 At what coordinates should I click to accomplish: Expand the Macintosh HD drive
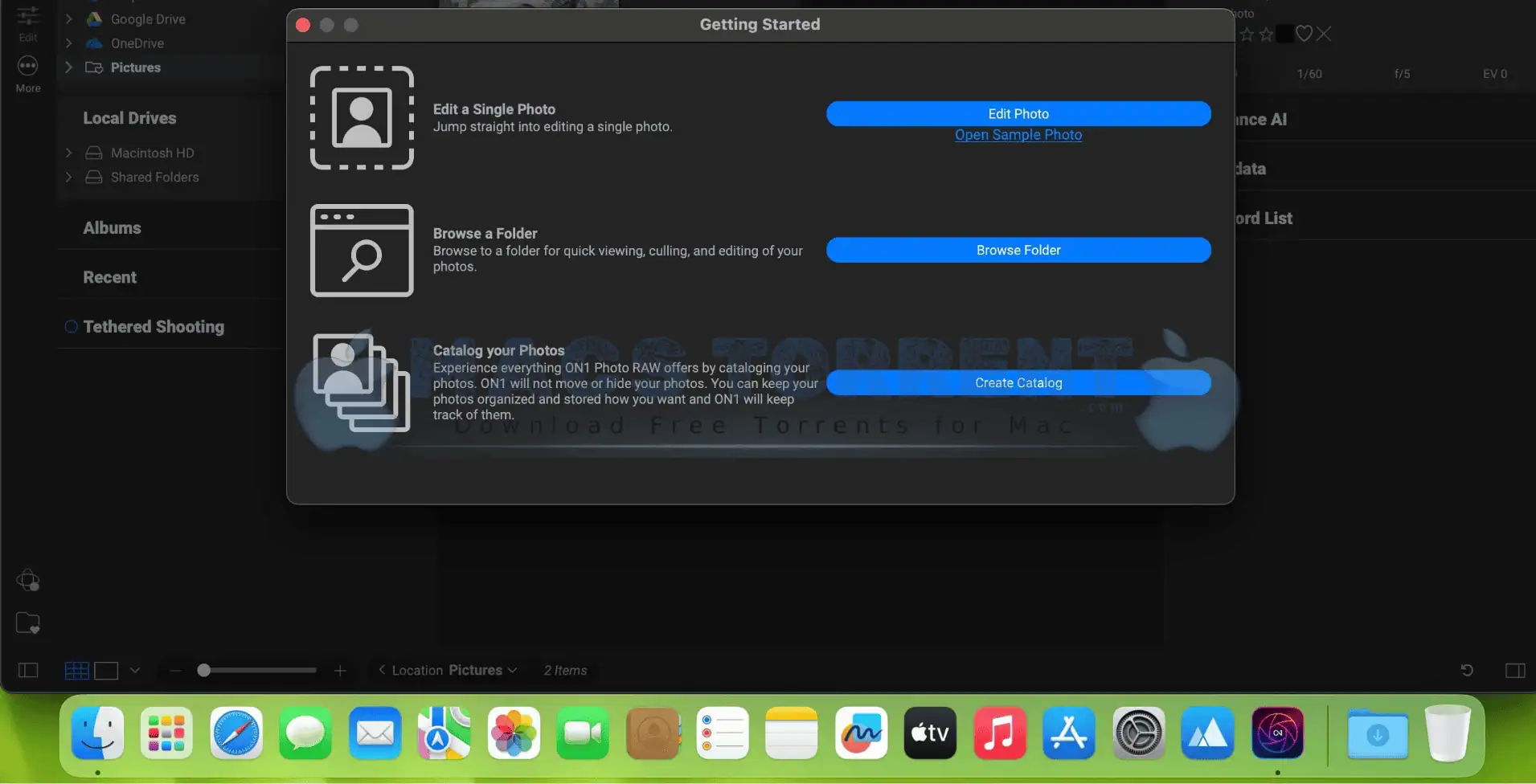pos(69,153)
